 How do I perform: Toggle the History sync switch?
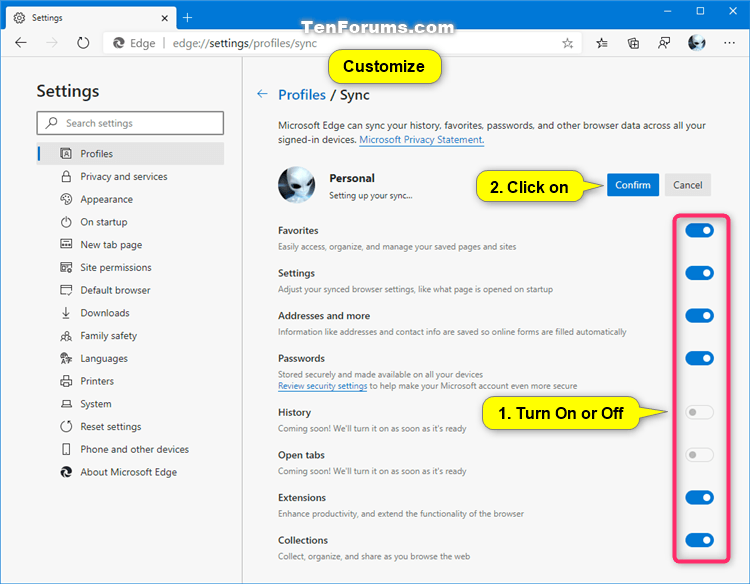pyautogui.click(x=699, y=412)
